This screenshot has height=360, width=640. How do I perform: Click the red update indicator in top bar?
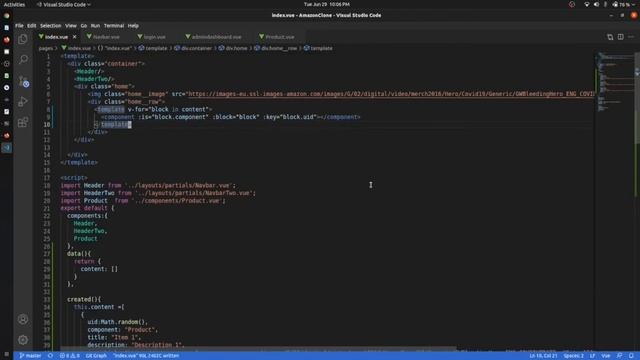(x=572, y=4)
